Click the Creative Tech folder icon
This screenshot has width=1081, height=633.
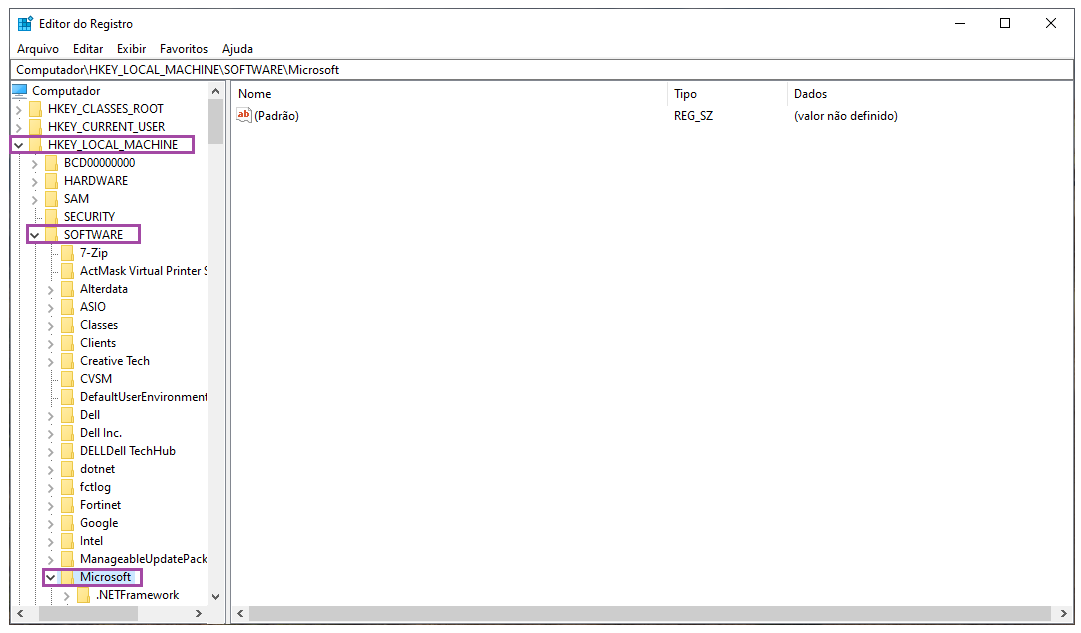67,361
